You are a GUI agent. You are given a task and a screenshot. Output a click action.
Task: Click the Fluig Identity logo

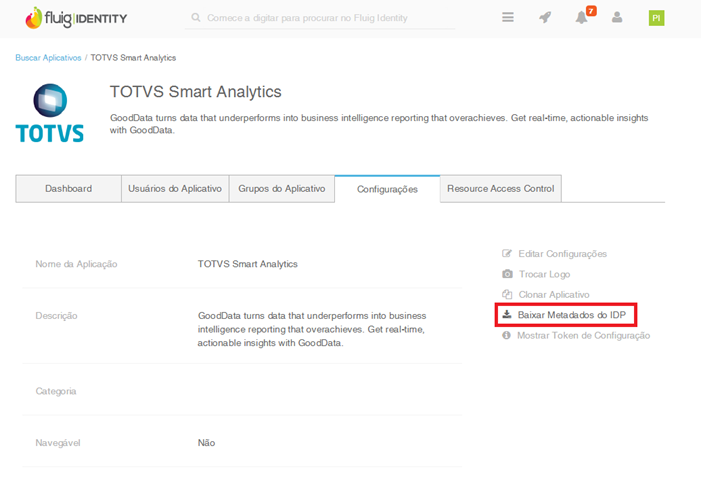tap(76, 18)
